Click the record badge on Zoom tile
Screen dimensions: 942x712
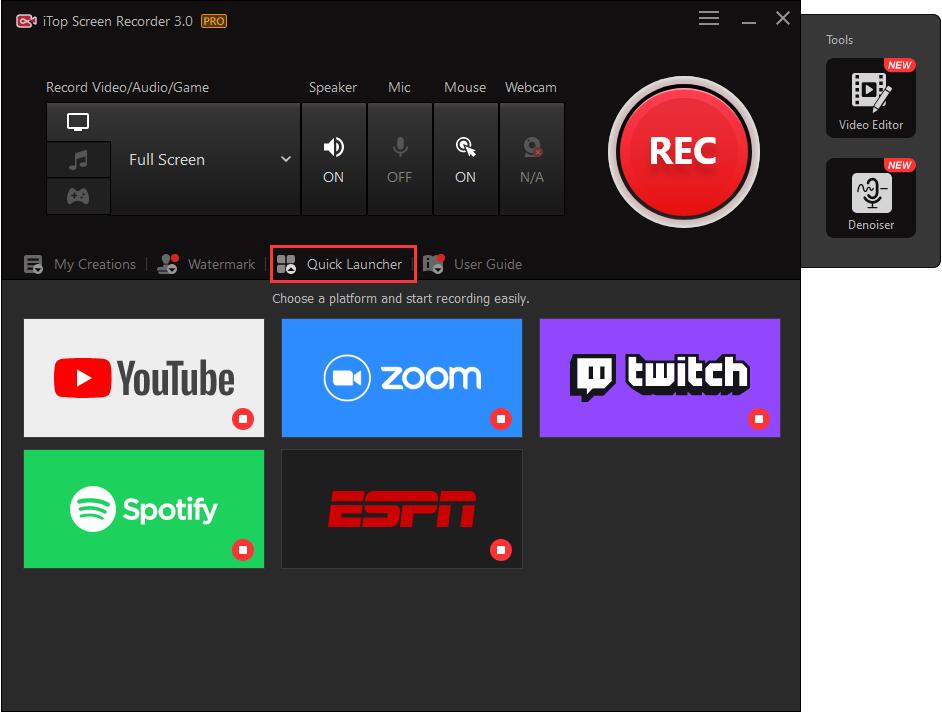click(501, 419)
